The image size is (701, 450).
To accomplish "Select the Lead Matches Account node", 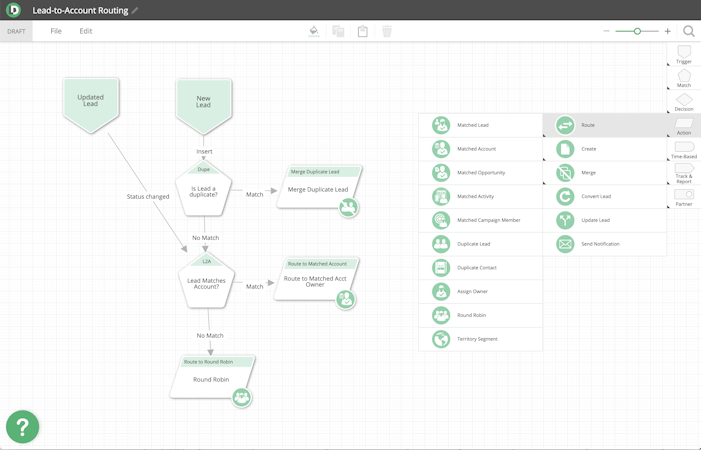I will [206, 281].
